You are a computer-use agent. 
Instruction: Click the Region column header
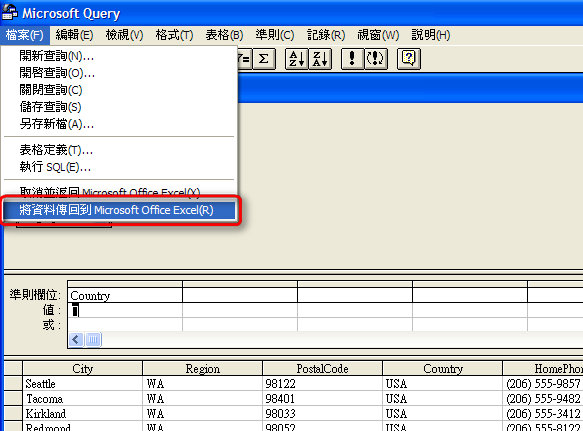(203, 369)
